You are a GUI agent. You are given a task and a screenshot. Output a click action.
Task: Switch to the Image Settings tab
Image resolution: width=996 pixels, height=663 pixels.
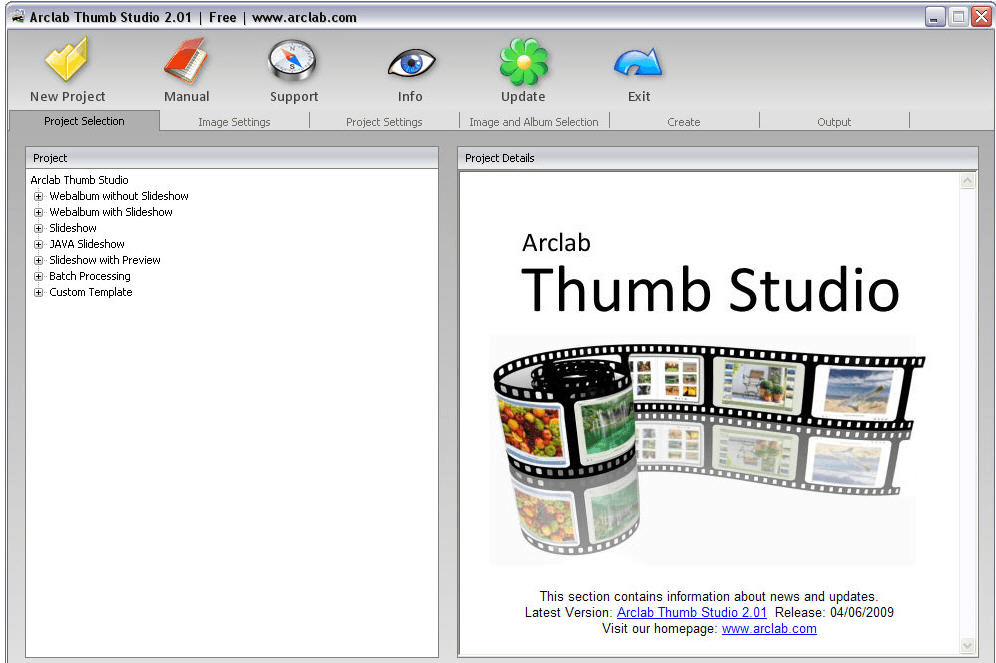point(234,121)
